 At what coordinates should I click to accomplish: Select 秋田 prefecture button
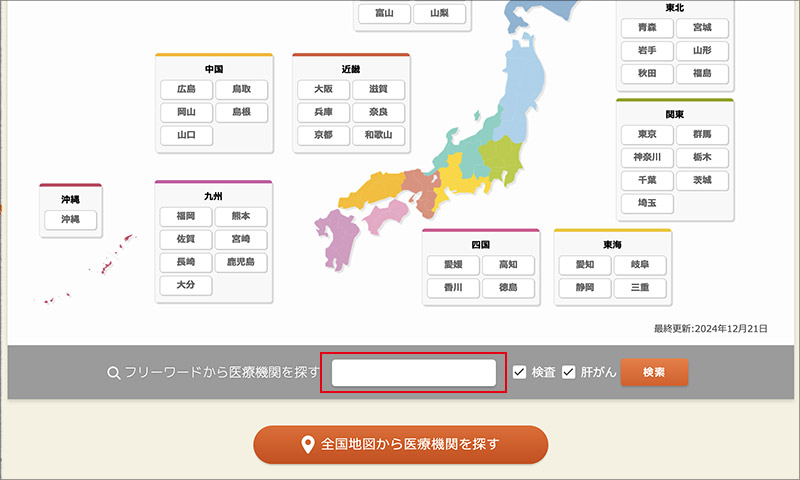[647, 74]
